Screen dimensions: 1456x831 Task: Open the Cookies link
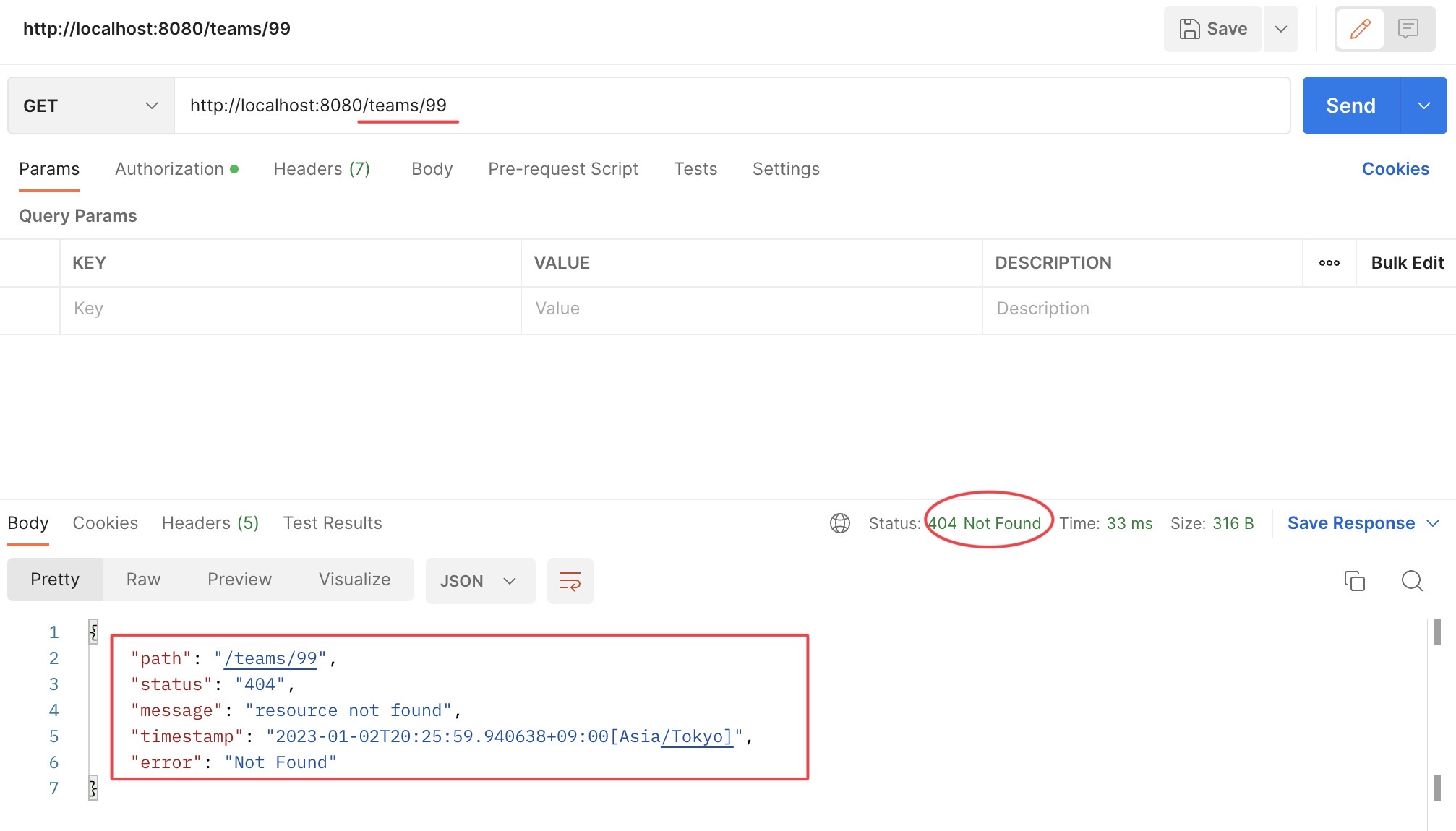click(x=1395, y=169)
